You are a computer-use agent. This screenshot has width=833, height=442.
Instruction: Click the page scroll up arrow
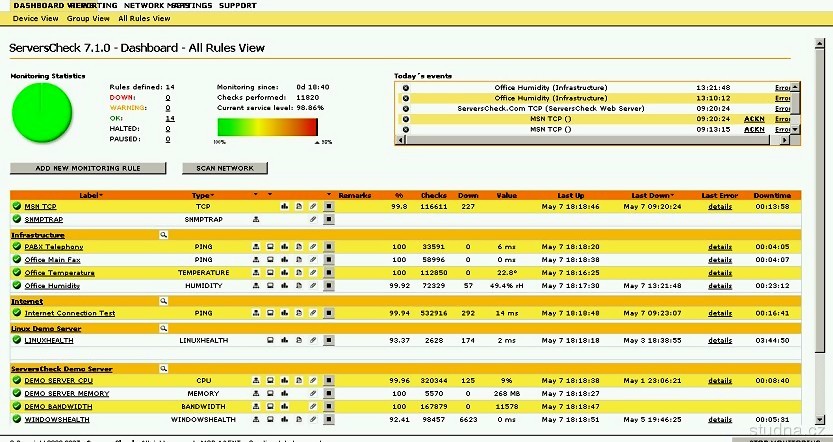(819, 44)
